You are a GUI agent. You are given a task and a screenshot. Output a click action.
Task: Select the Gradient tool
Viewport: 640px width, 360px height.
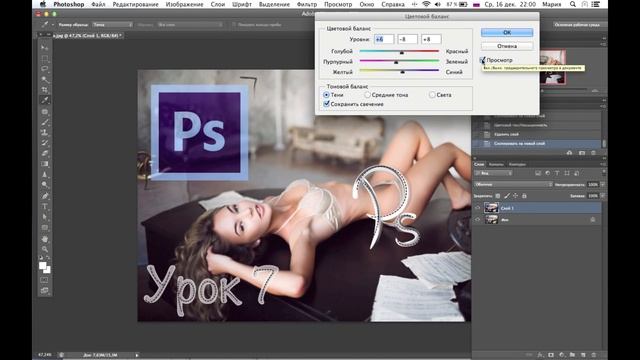44,164
